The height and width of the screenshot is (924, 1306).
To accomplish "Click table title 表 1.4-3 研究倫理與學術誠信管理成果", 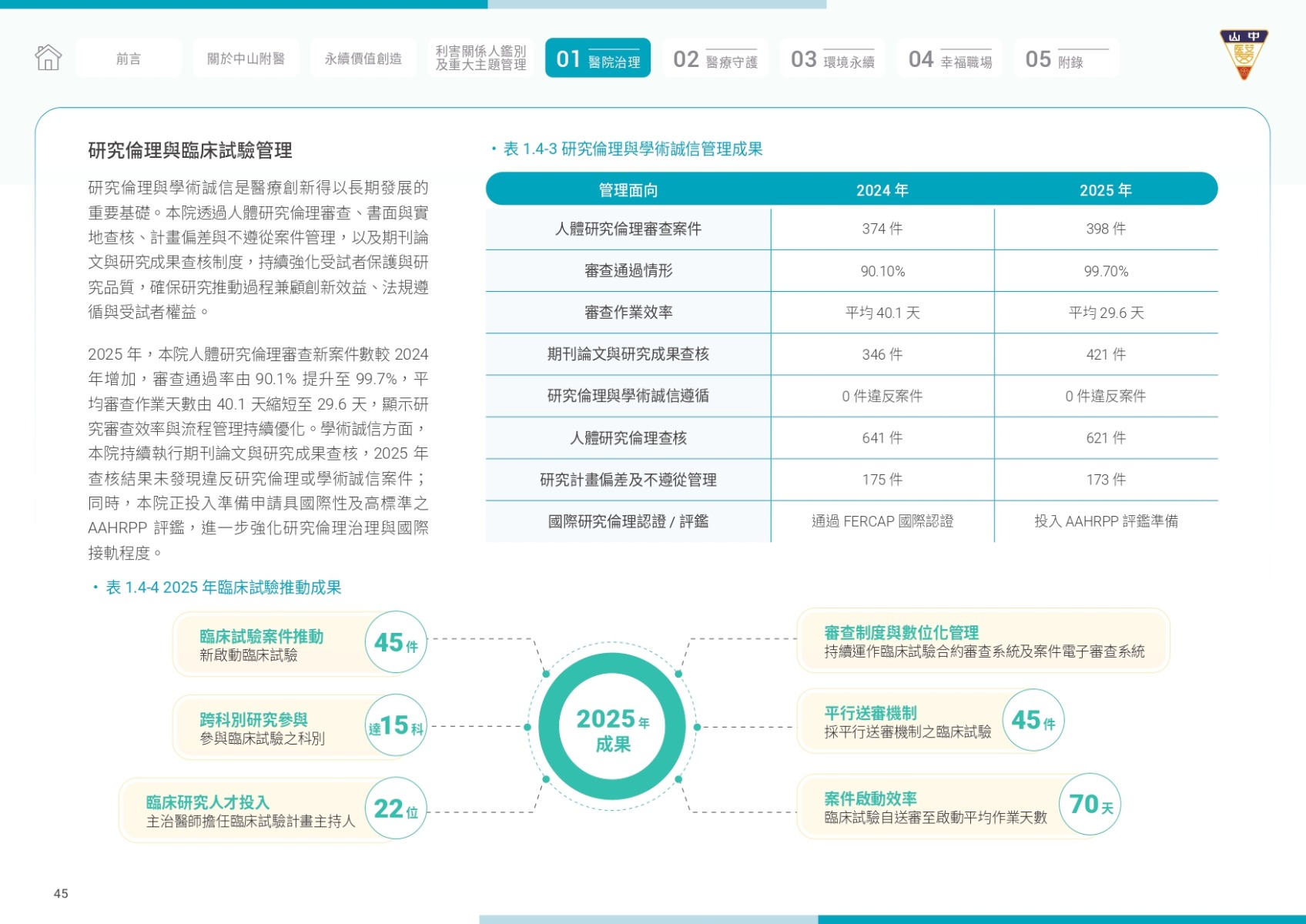I will click(x=633, y=149).
